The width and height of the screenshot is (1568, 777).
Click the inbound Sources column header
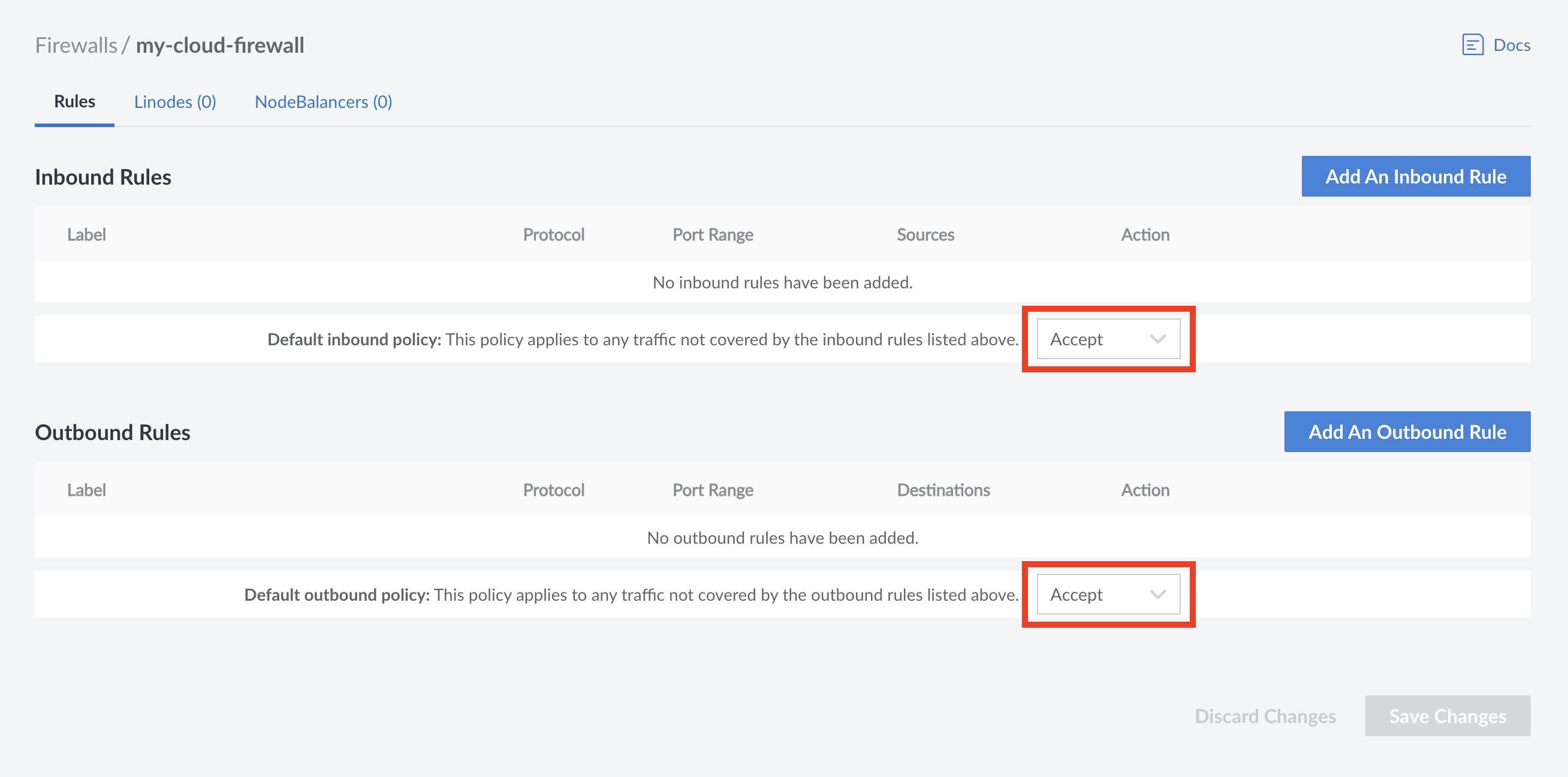tap(925, 234)
